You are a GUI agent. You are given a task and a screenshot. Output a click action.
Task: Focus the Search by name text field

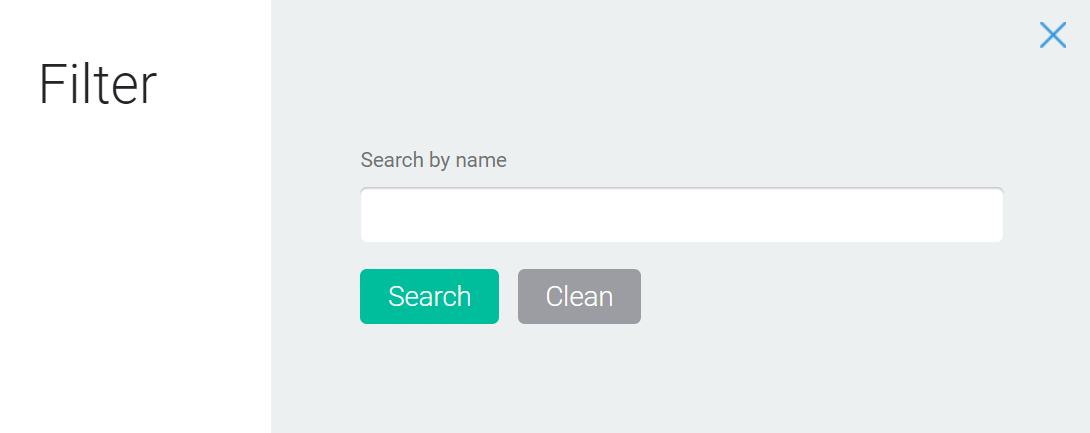click(681, 215)
